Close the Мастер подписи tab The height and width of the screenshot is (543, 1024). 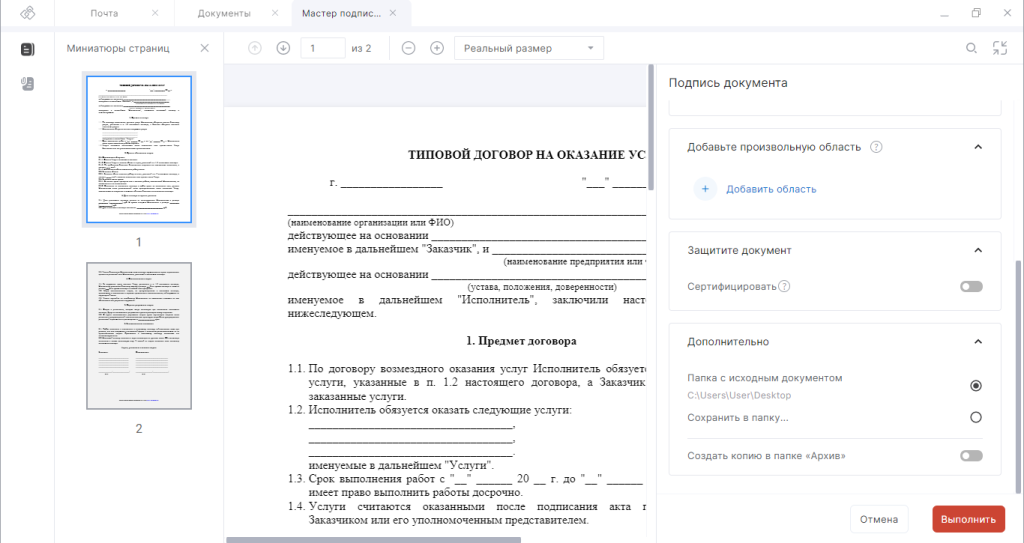[392, 13]
